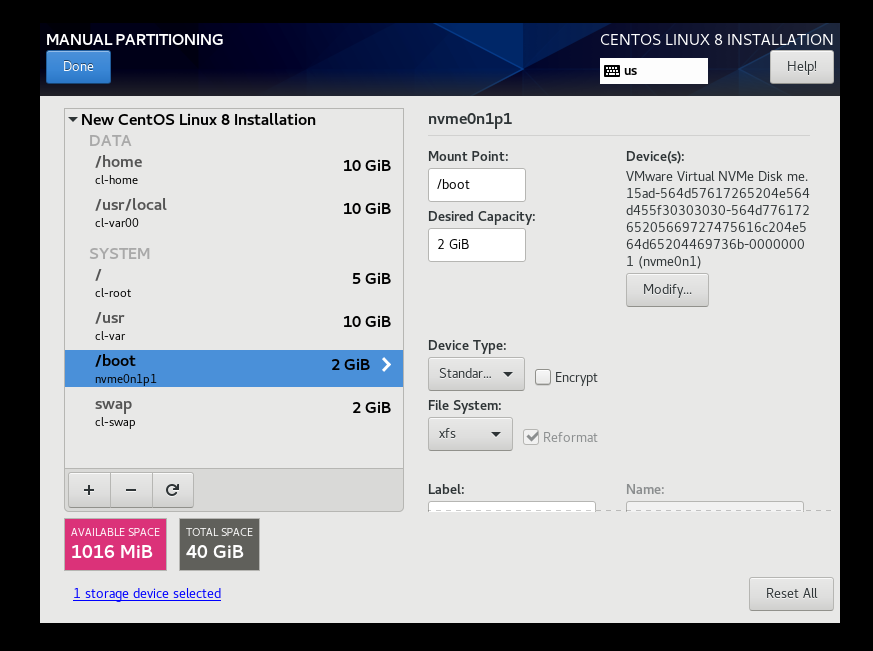The height and width of the screenshot is (651, 873).
Task: Click the remove mount point minus icon
Action: coord(131,490)
